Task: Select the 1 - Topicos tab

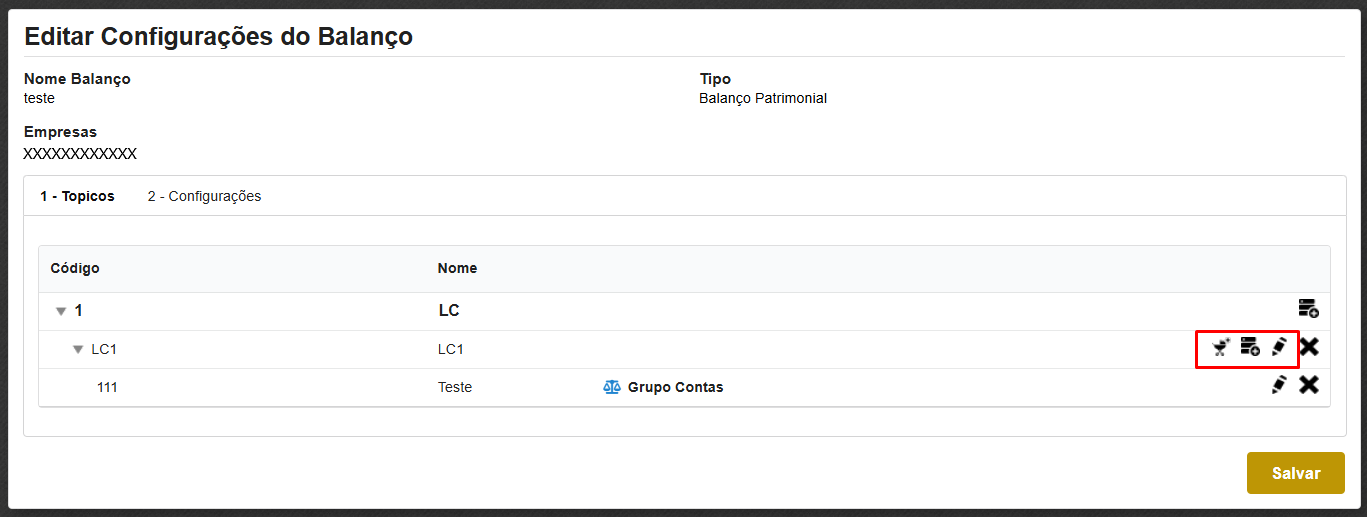Action: point(77,196)
